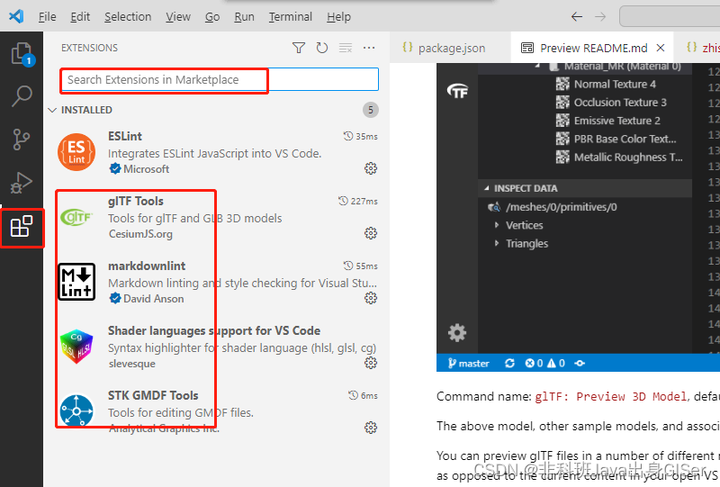Open the Go menu
The image size is (720, 487).
click(212, 17)
